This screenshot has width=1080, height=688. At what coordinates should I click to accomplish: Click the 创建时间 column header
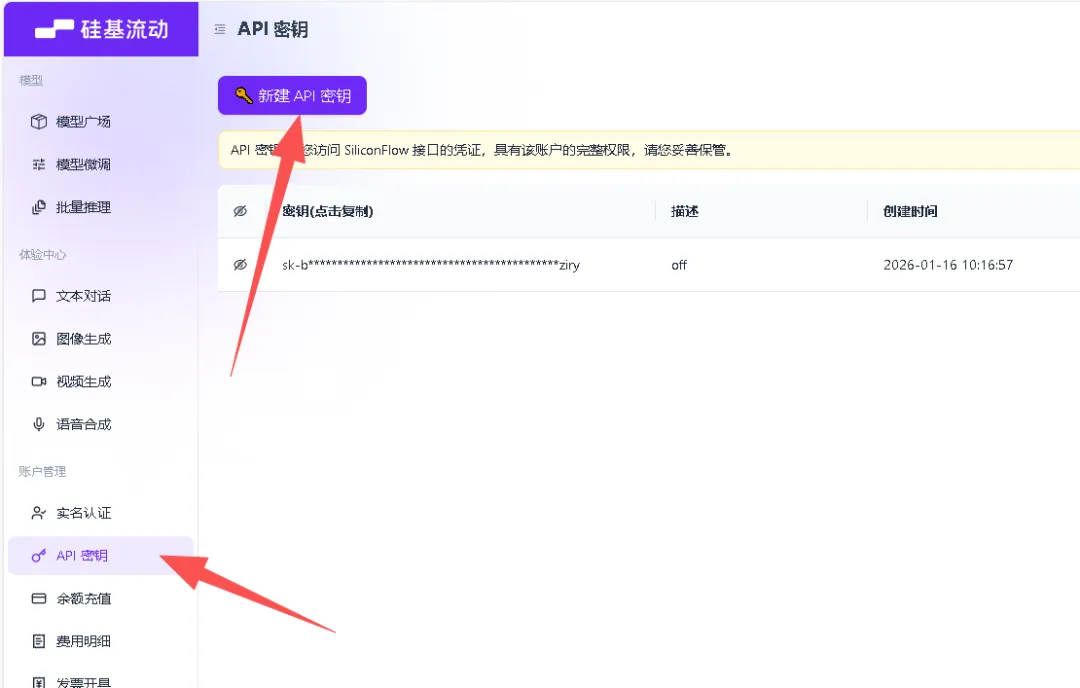click(x=910, y=211)
